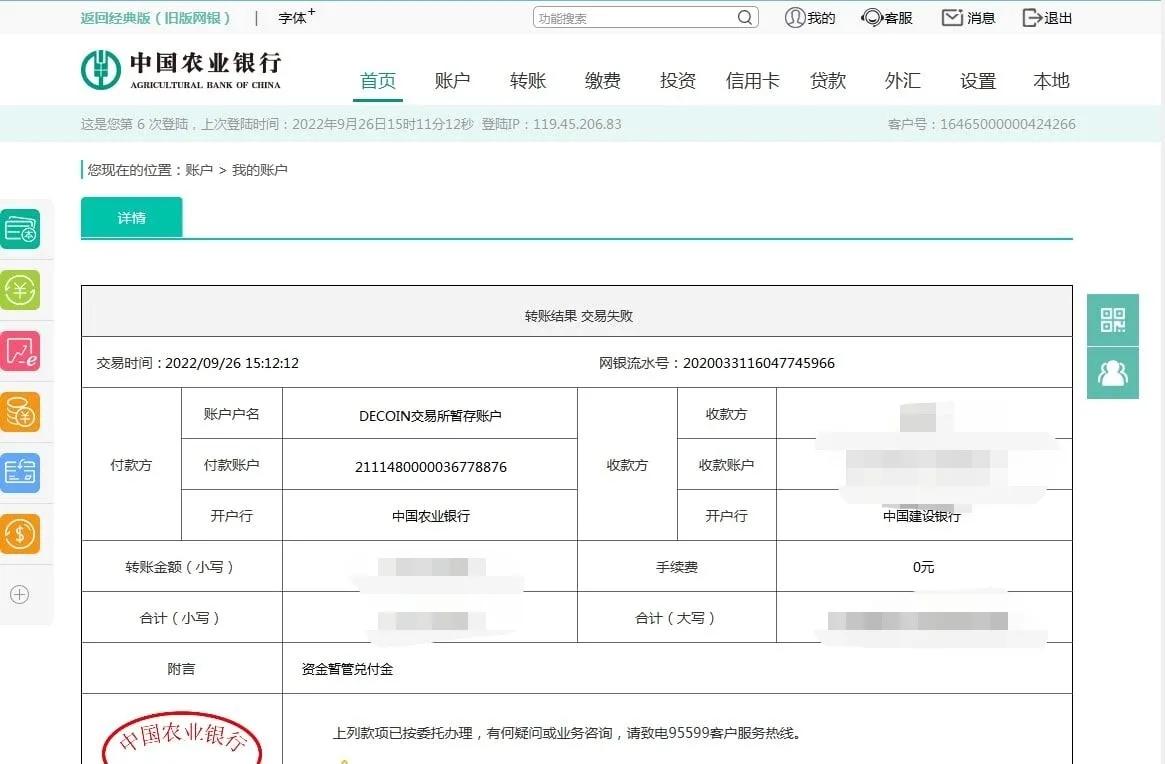Select the 设置 settings menu item

click(x=977, y=81)
